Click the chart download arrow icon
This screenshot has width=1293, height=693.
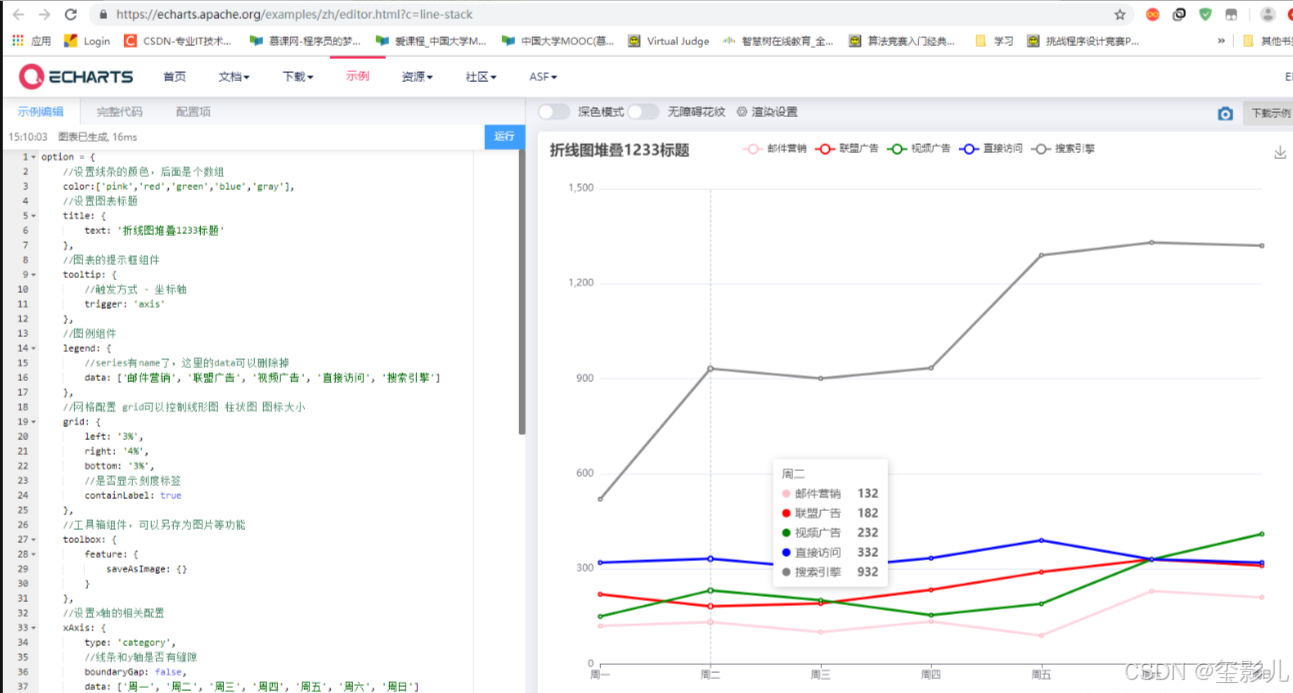[x=1277, y=150]
